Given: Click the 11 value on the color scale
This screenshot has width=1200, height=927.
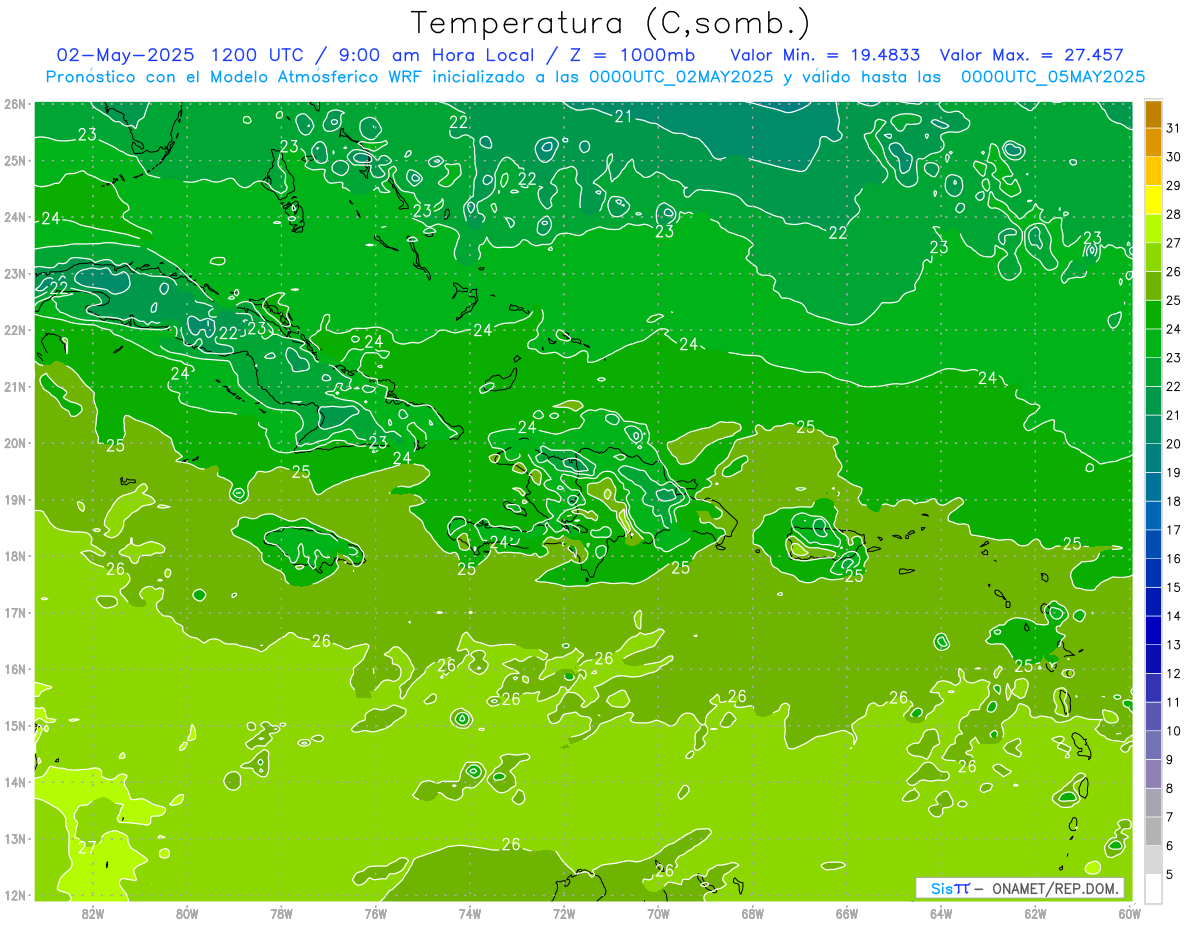Looking at the screenshot, I should 1173,703.
